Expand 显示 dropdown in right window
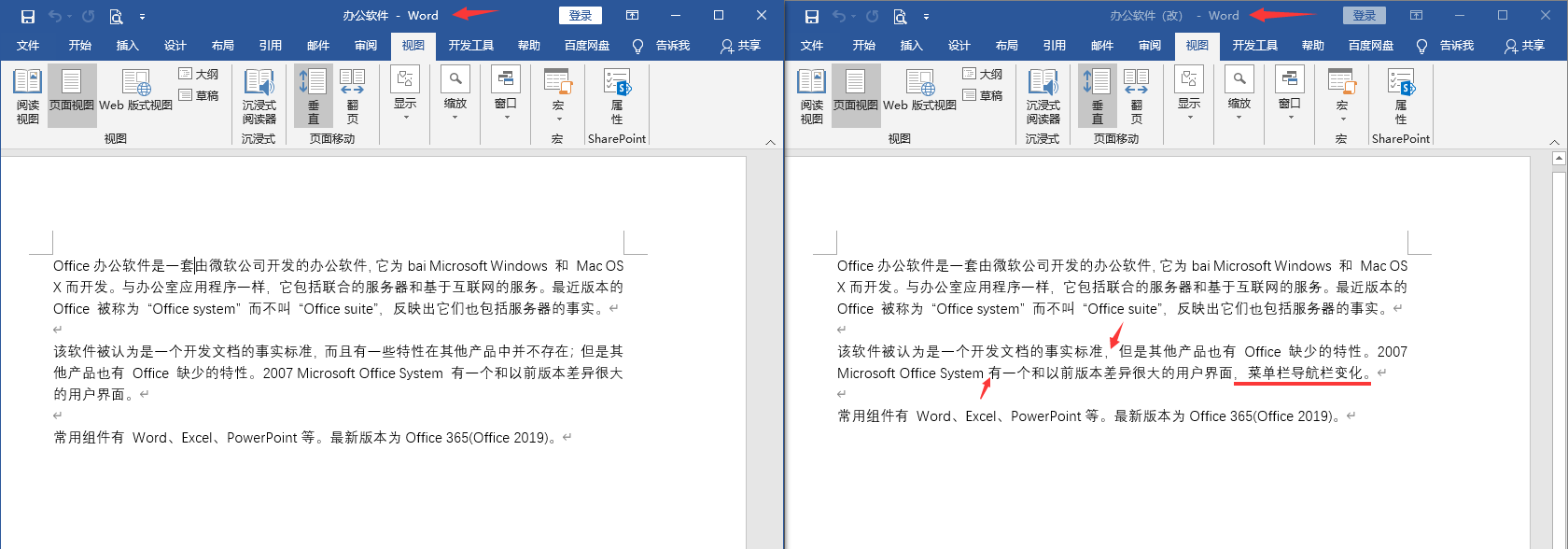This screenshot has width=1568, height=549. pyautogui.click(x=1189, y=93)
